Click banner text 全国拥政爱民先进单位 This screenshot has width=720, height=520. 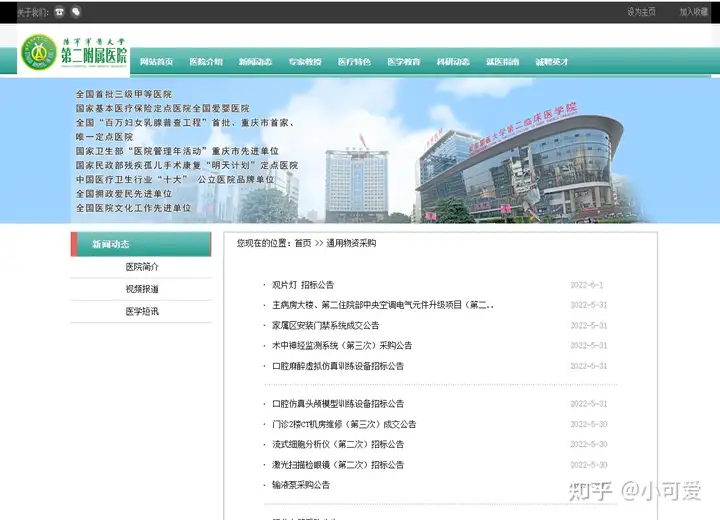click(x=124, y=194)
